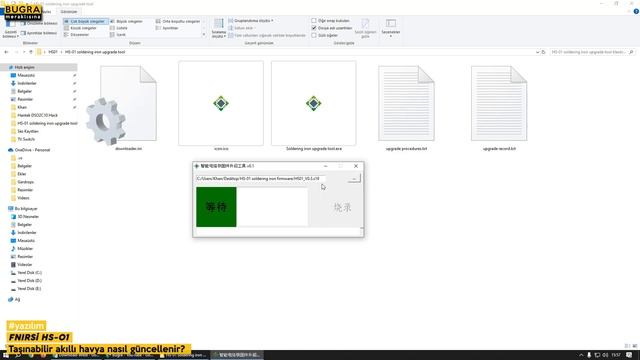Toggle Önizleme bölmesi preview pane
Viewport: 640px width, 360px height.
(39, 24)
